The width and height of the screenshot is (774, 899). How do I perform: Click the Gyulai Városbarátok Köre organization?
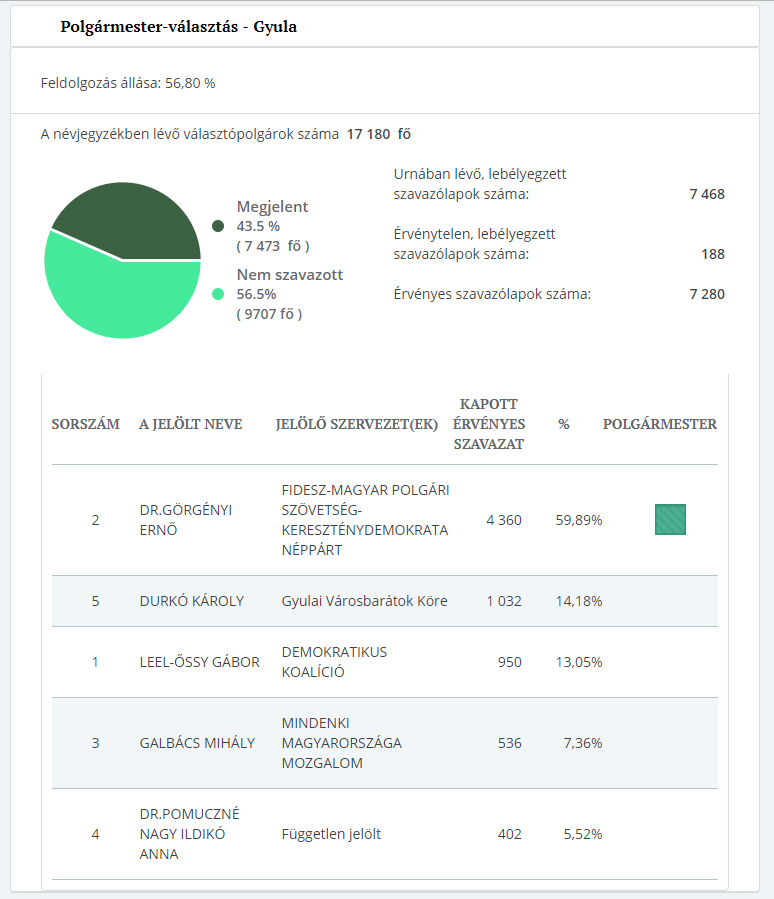(364, 601)
